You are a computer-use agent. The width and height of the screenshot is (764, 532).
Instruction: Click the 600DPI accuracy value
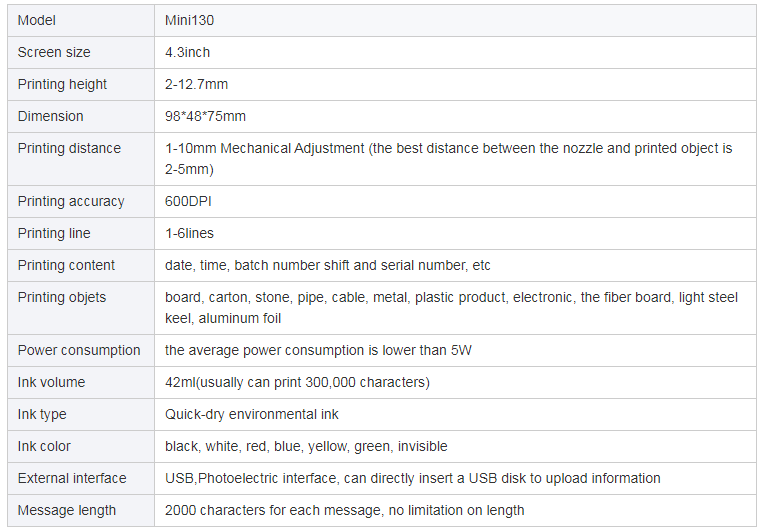pos(188,201)
